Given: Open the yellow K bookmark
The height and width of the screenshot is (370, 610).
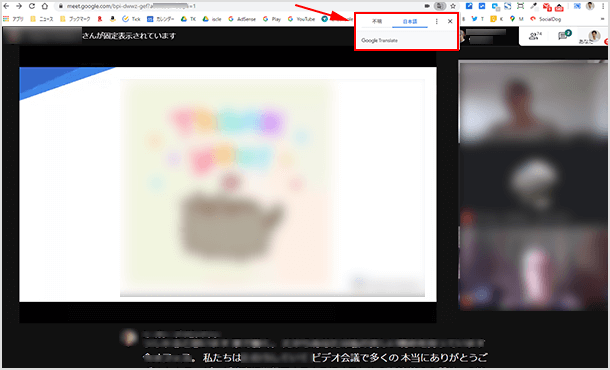Looking at the screenshot, I should (496, 19).
